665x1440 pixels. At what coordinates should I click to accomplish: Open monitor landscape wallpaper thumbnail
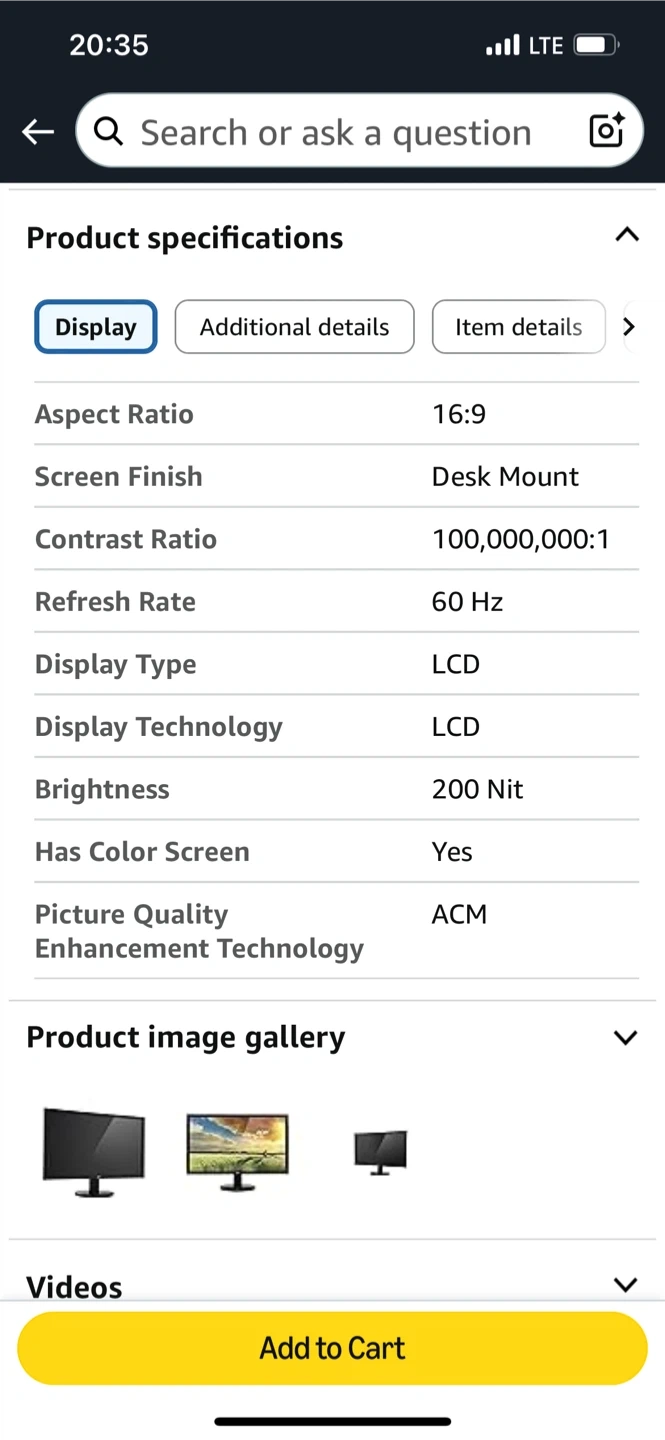[237, 1151]
